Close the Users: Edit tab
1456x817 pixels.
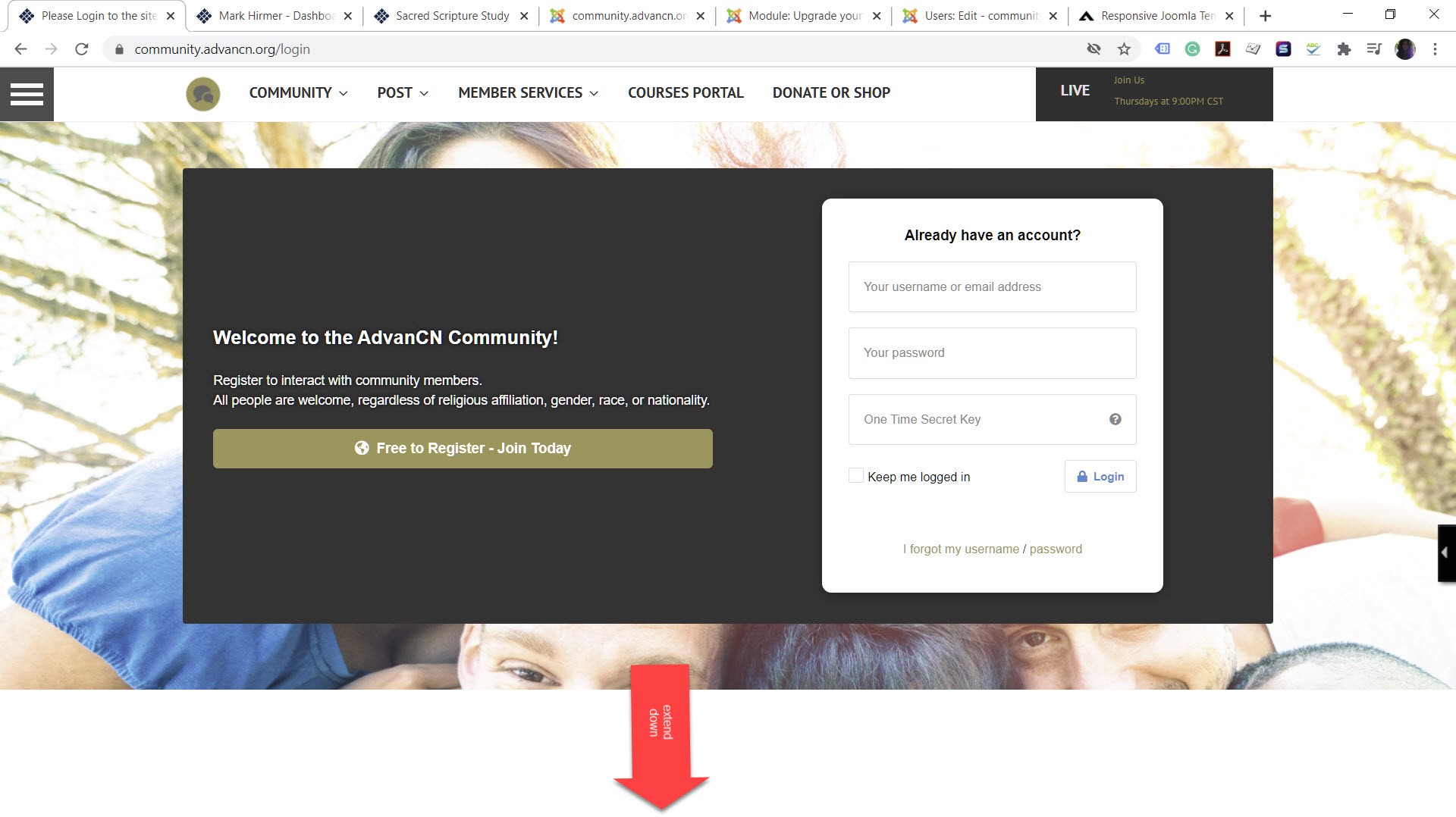point(1053,16)
